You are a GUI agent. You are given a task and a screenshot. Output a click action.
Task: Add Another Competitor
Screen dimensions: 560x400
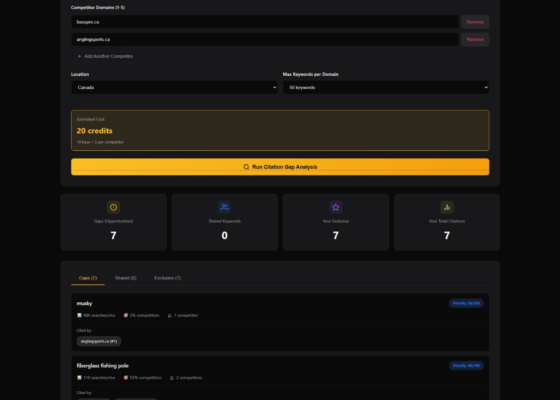click(105, 56)
